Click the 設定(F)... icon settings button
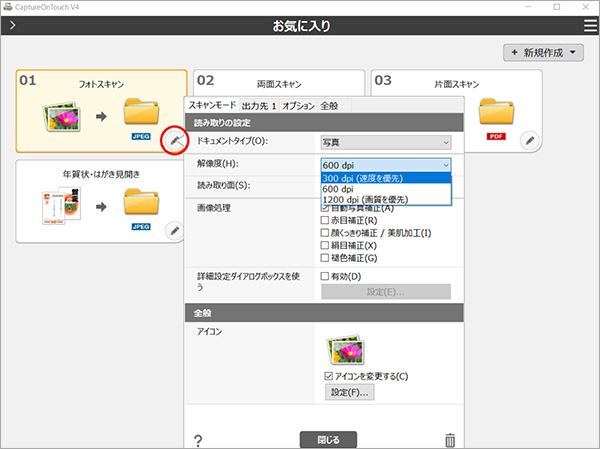This screenshot has width=600, height=449. click(x=347, y=393)
